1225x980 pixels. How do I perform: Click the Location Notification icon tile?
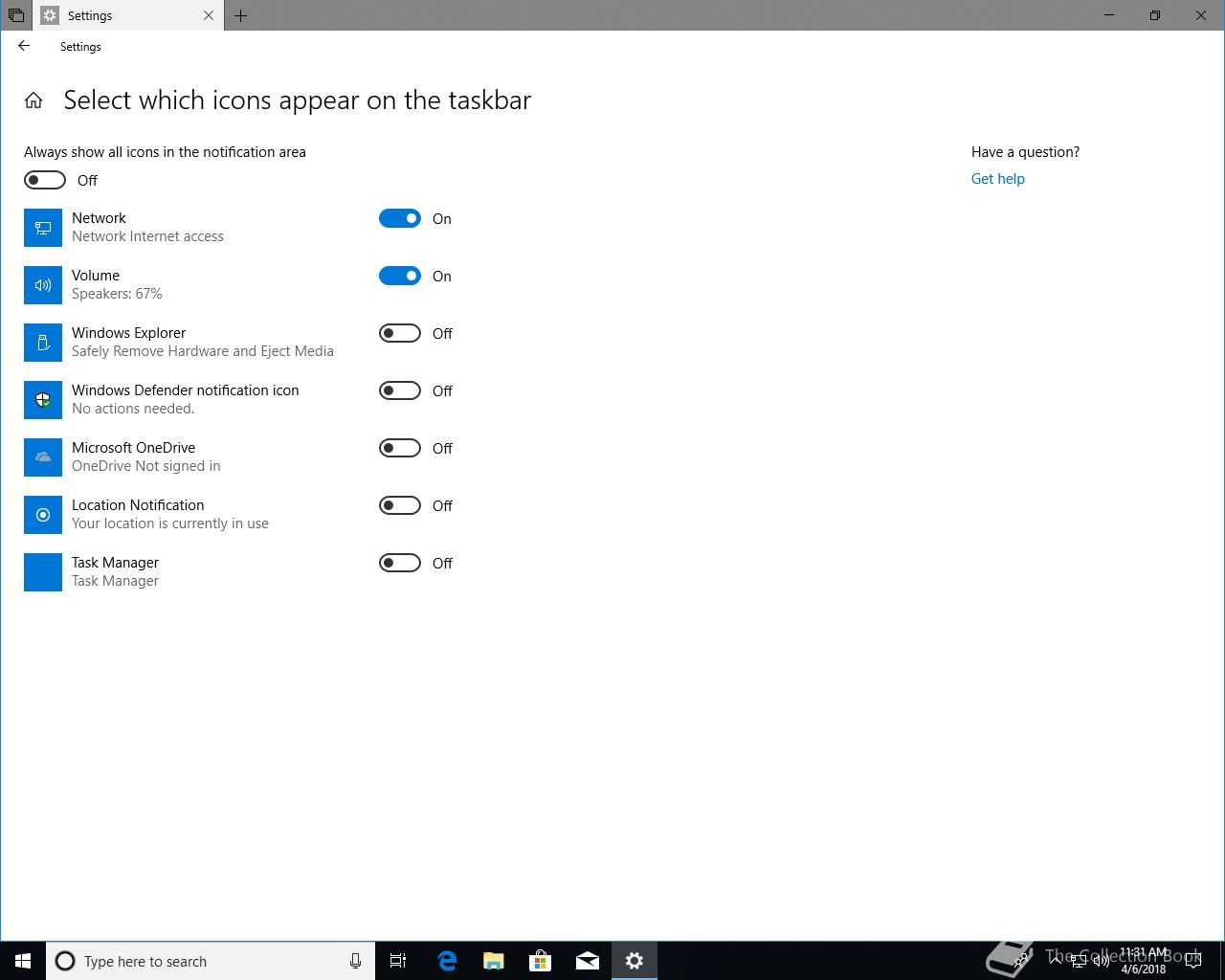(x=43, y=515)
